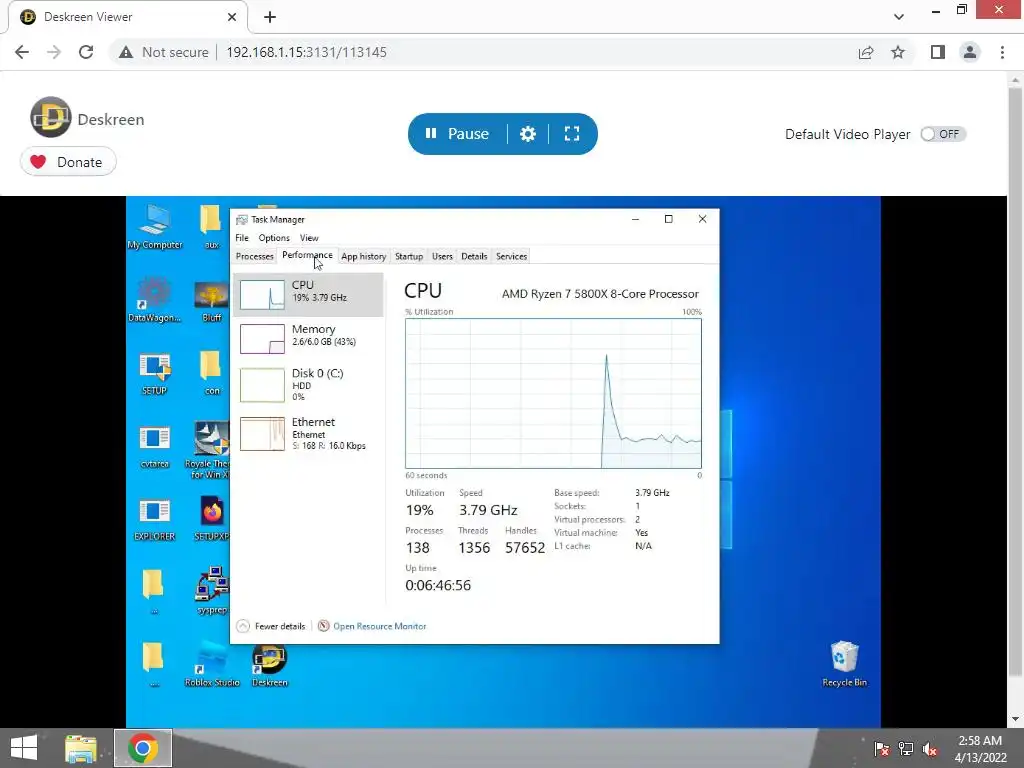Select the Deskreen Viewer browser tab
This screenshot has width=1024, height=768.
coord(128,17)
